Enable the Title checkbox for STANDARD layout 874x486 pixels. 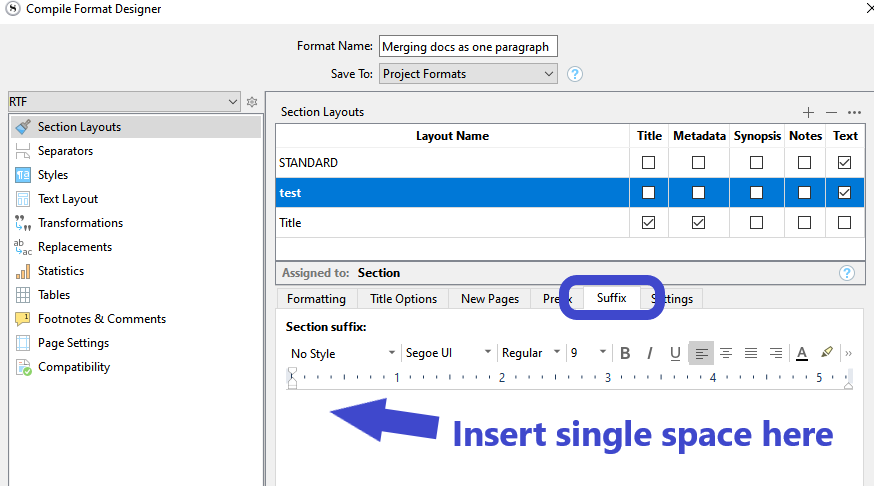click(x=648, y=162)
